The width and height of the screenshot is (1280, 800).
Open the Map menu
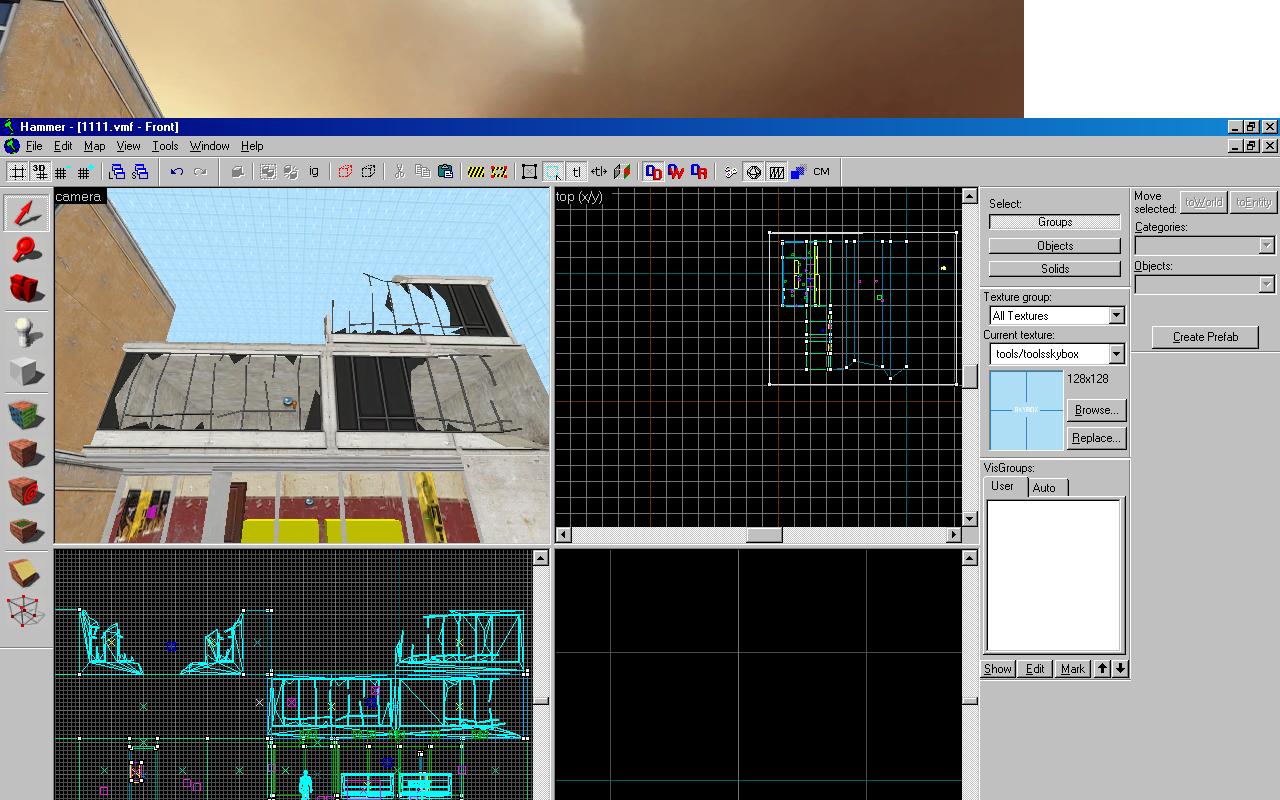point(94,146)
